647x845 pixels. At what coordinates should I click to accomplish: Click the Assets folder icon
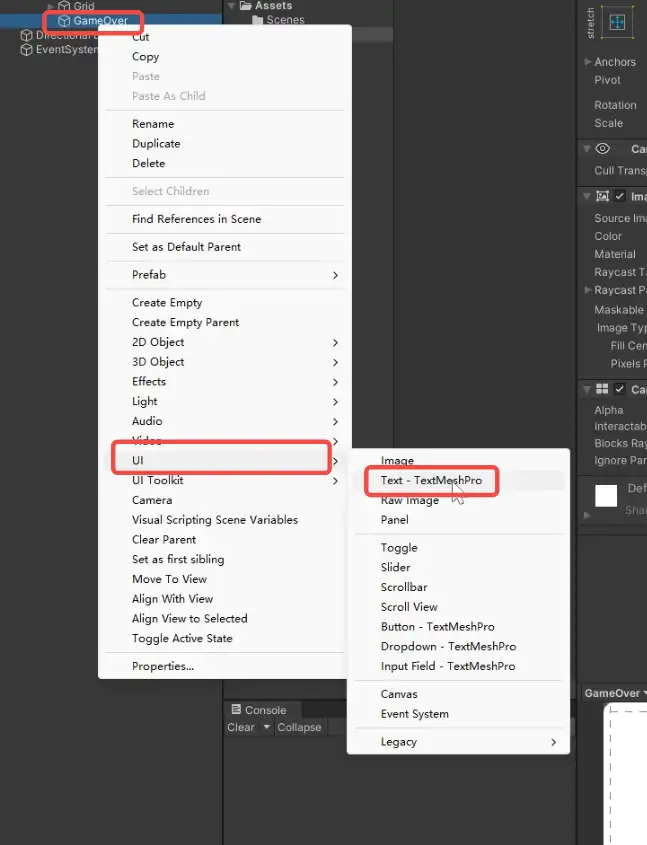pos(246,5)
